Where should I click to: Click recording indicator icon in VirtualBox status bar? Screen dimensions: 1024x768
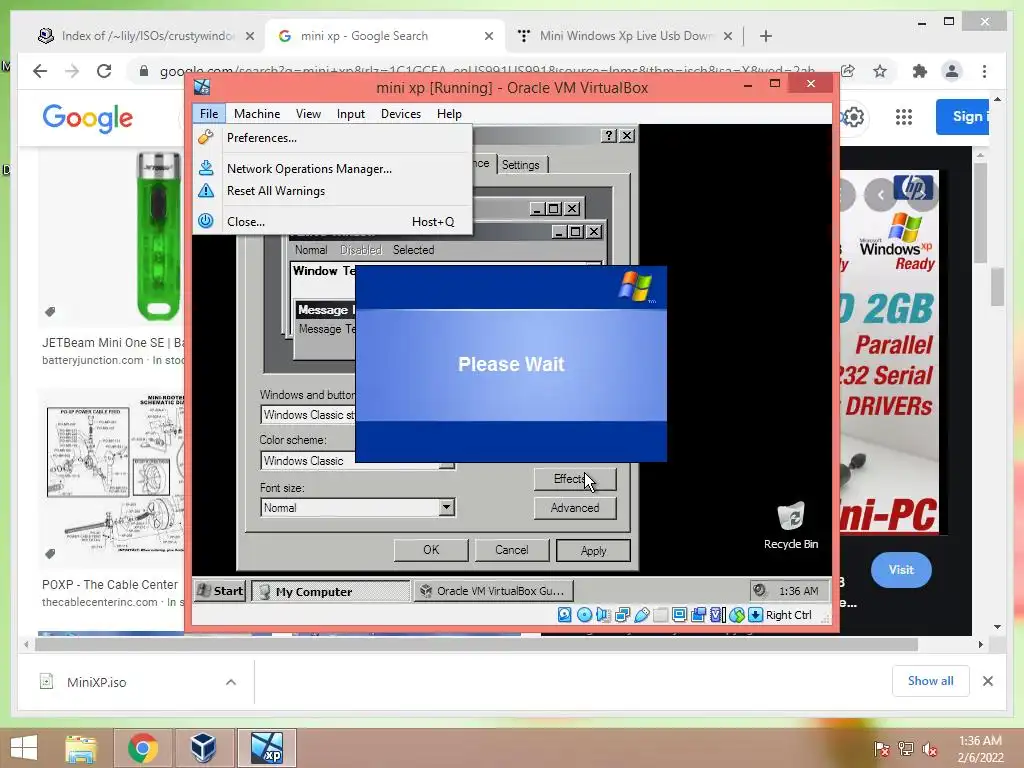point(698,615)
